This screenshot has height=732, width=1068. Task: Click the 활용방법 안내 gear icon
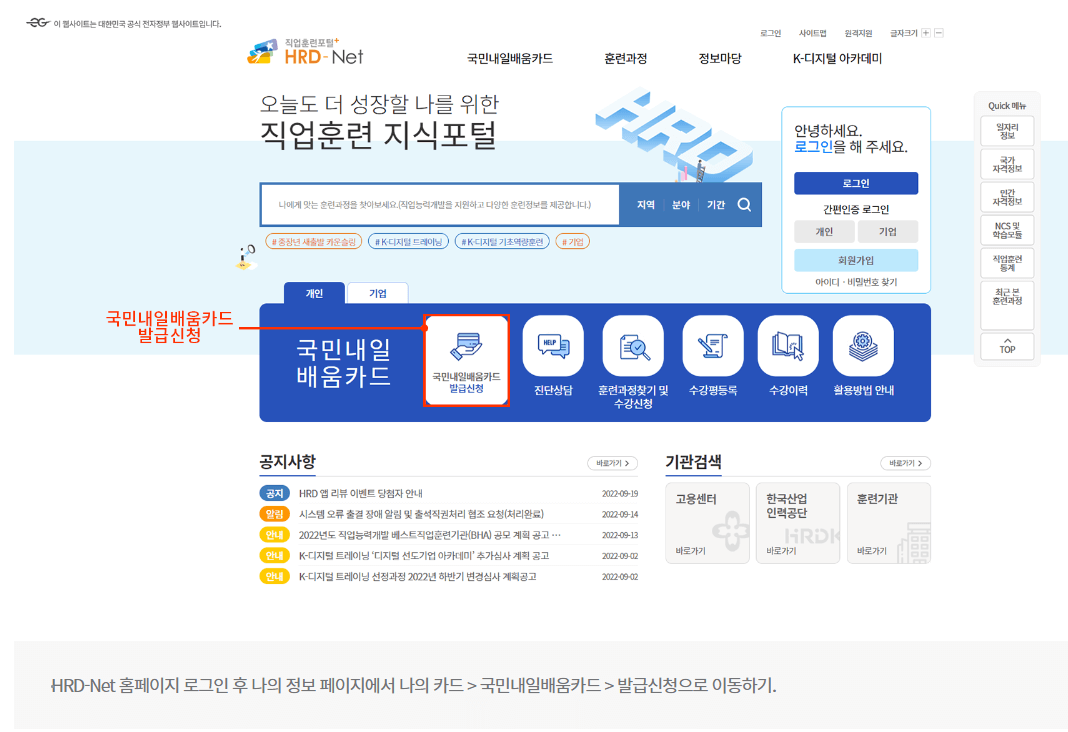pyautogui.click(x=862, y=344)
